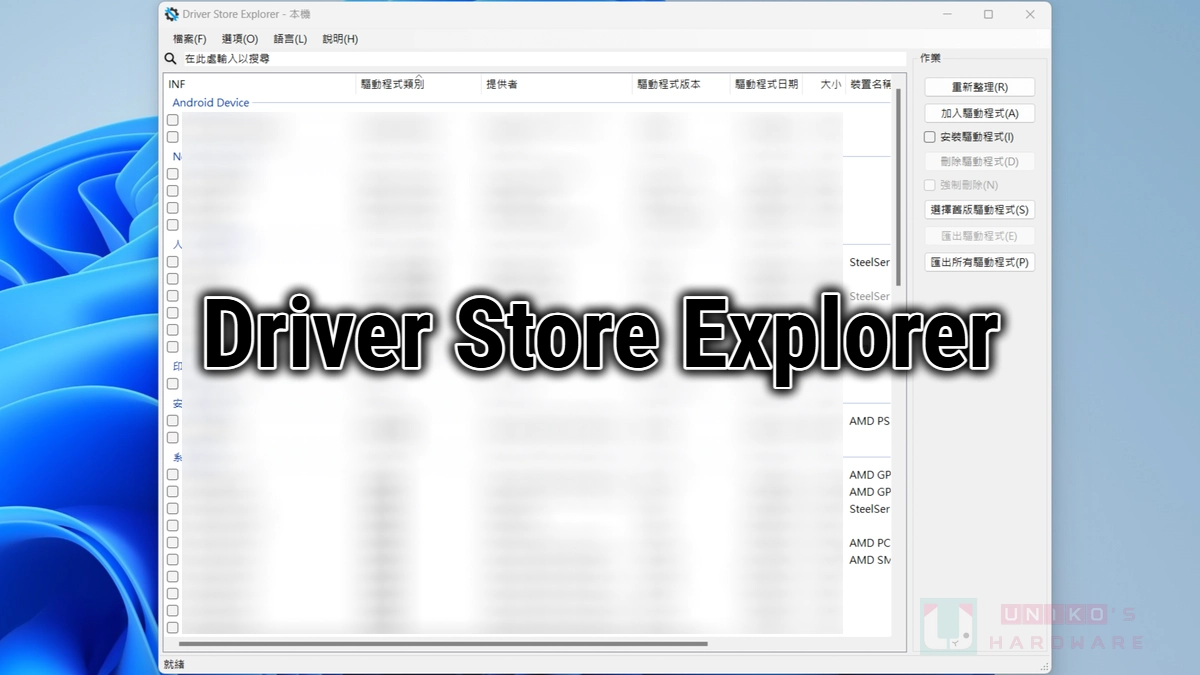Collapse the Android Device group header
The height and width of the screenshot is (675, 1200).
click(x=211, y=103)
